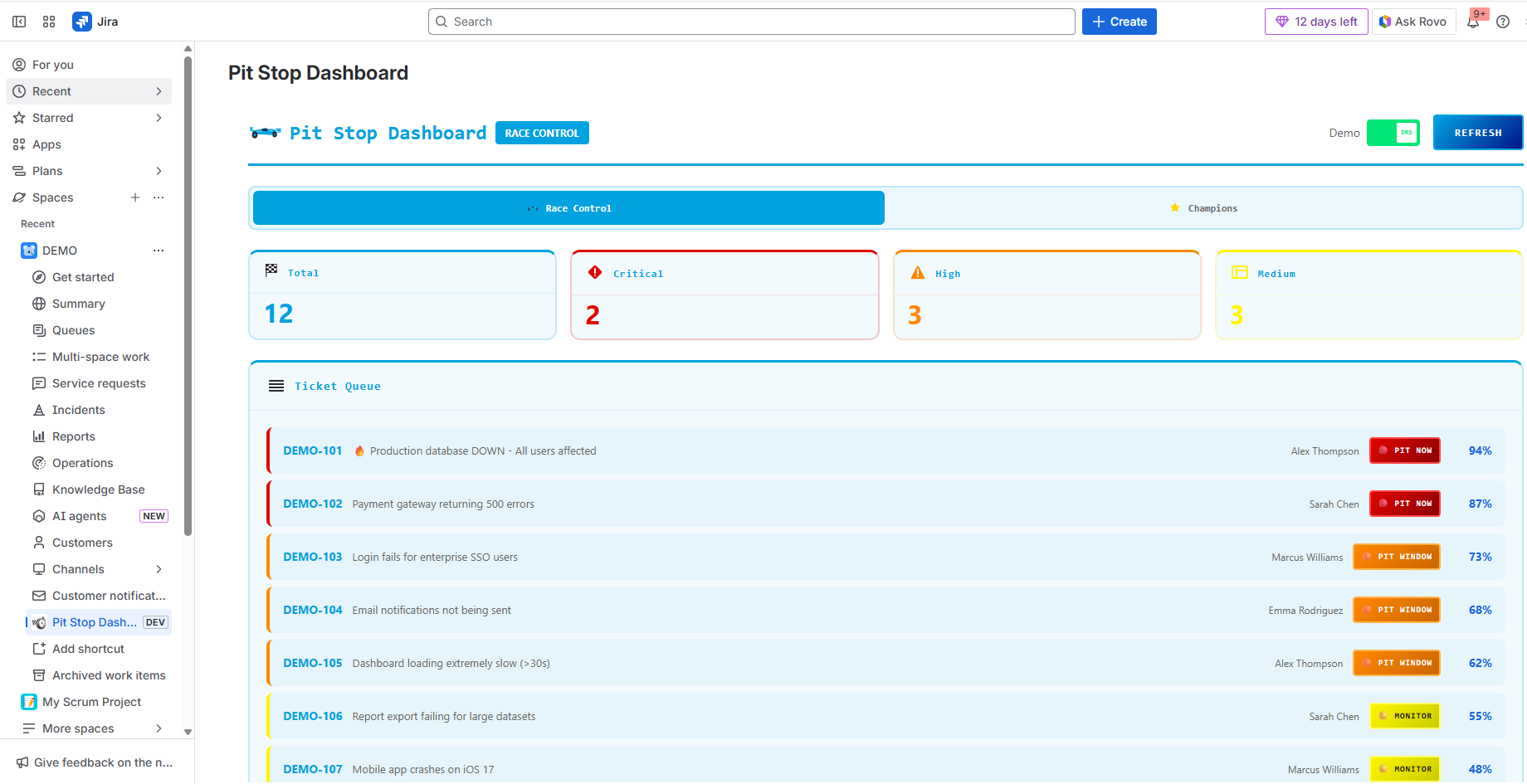Expand the More spaces chevron
Screen dimensions: 1527x784
[x=159, y=728]
